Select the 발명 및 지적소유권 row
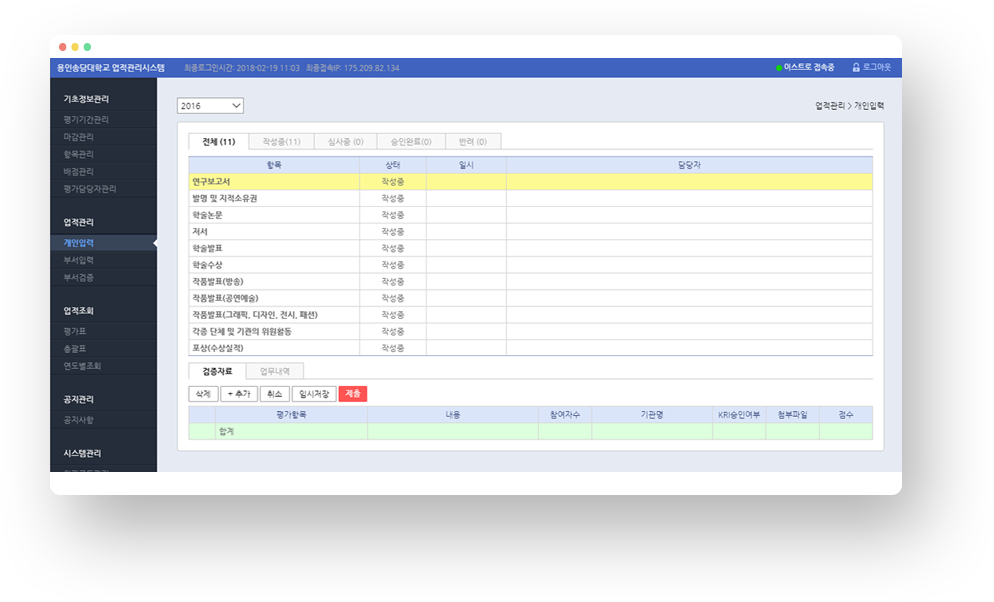Image resolution: width=994 pixels, height=602 pixels. 531,198
